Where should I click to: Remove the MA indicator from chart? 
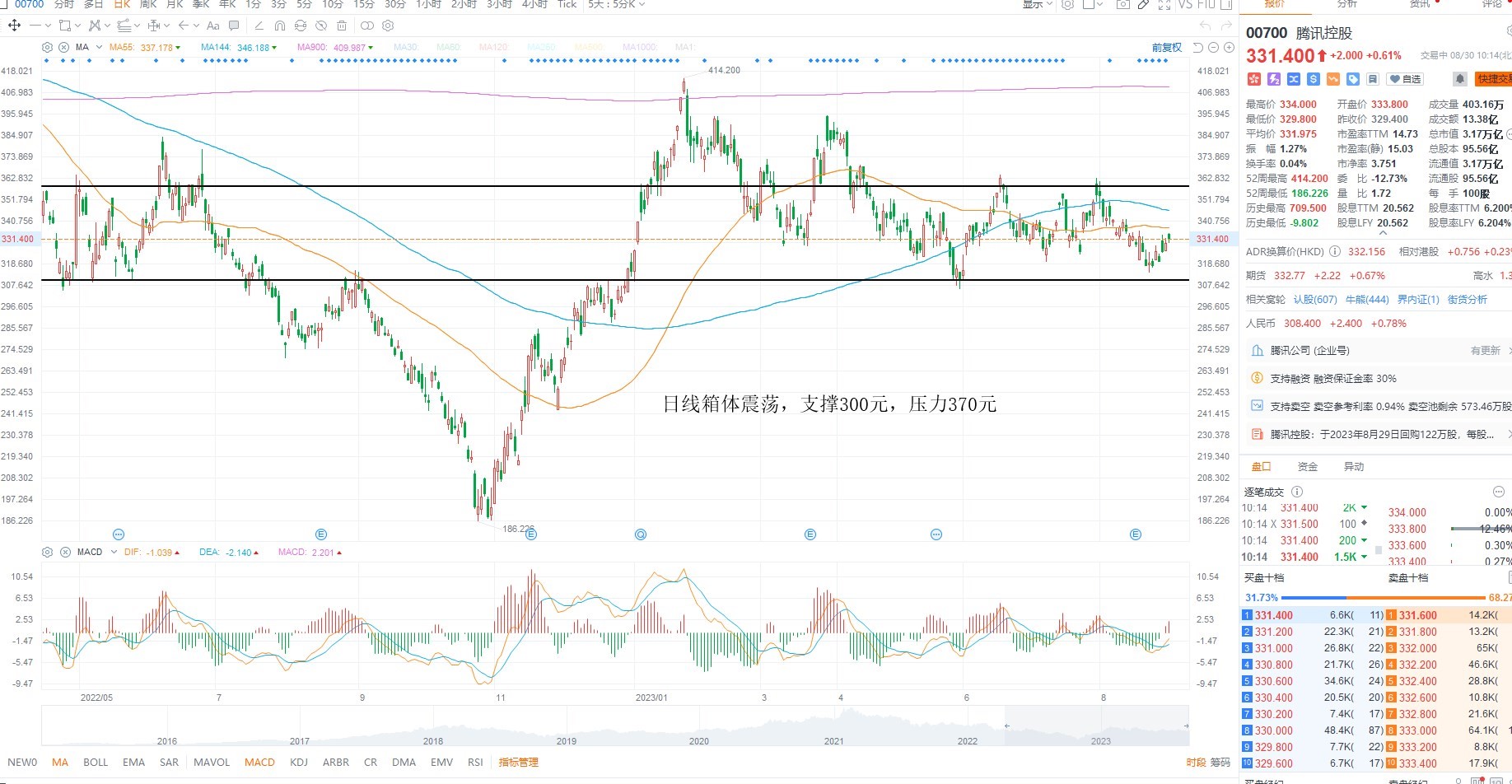pos(64,48)
